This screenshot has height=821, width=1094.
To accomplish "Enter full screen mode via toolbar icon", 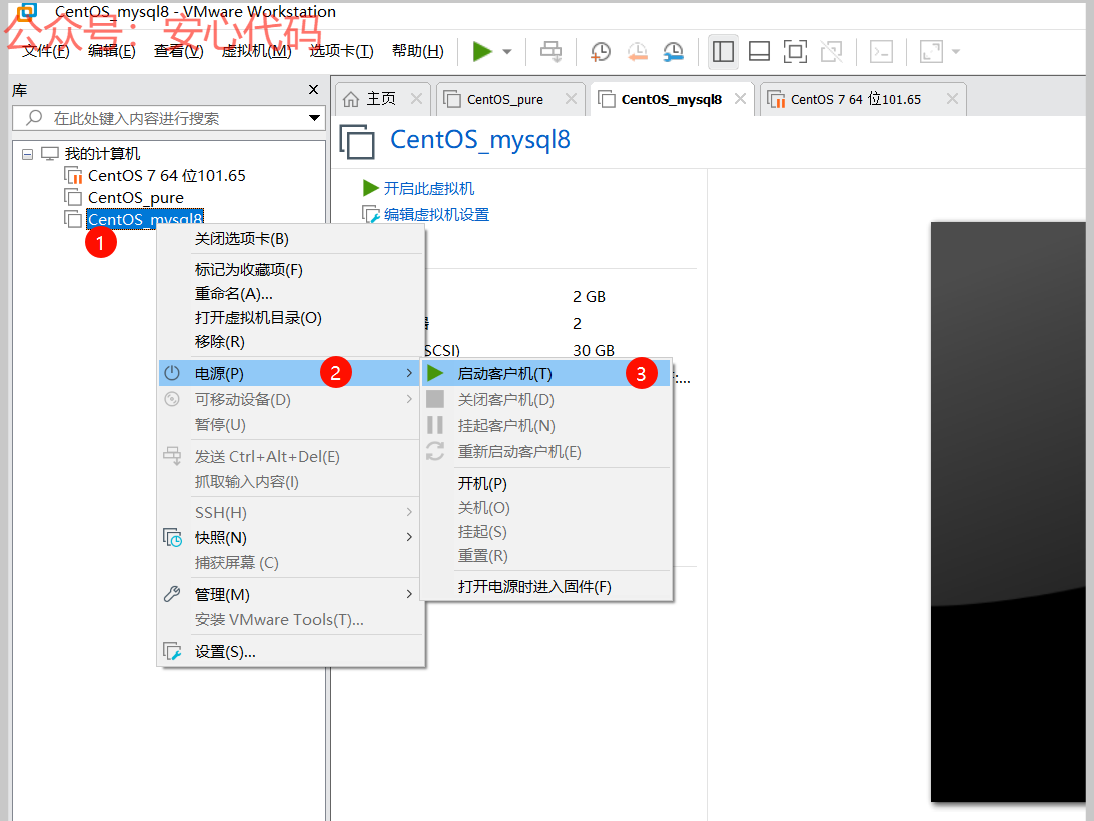I will [795, 51].
